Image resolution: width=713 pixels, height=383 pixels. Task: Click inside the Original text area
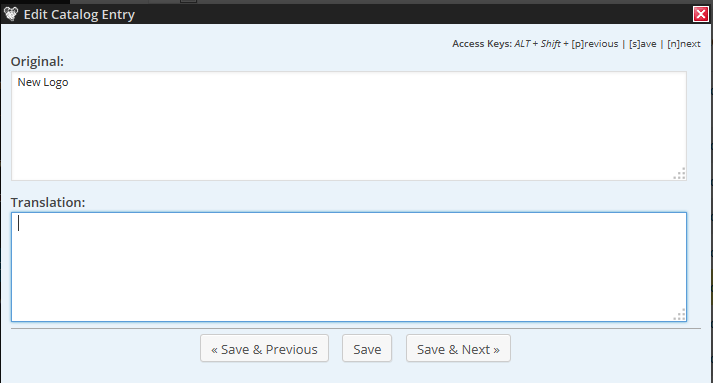349,126
